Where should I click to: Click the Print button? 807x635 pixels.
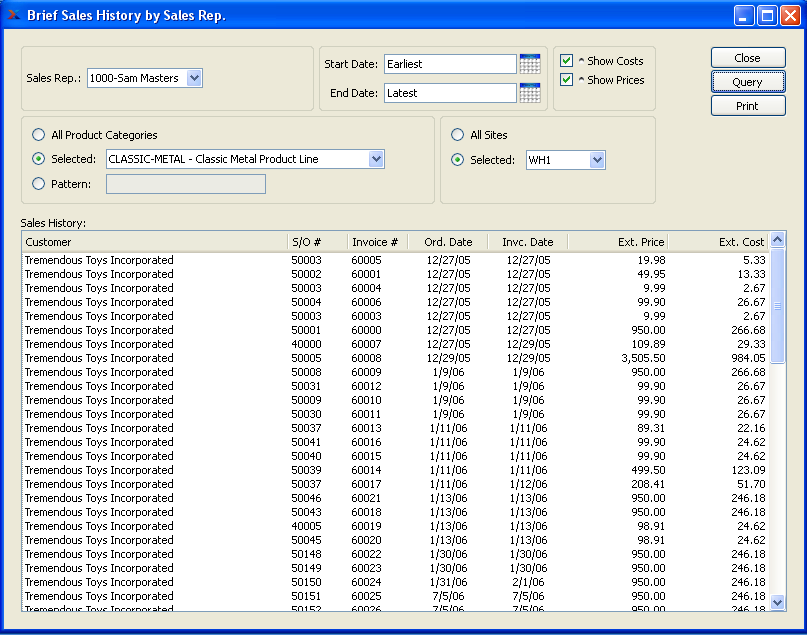pyautogui.click(x=747, y=106)
